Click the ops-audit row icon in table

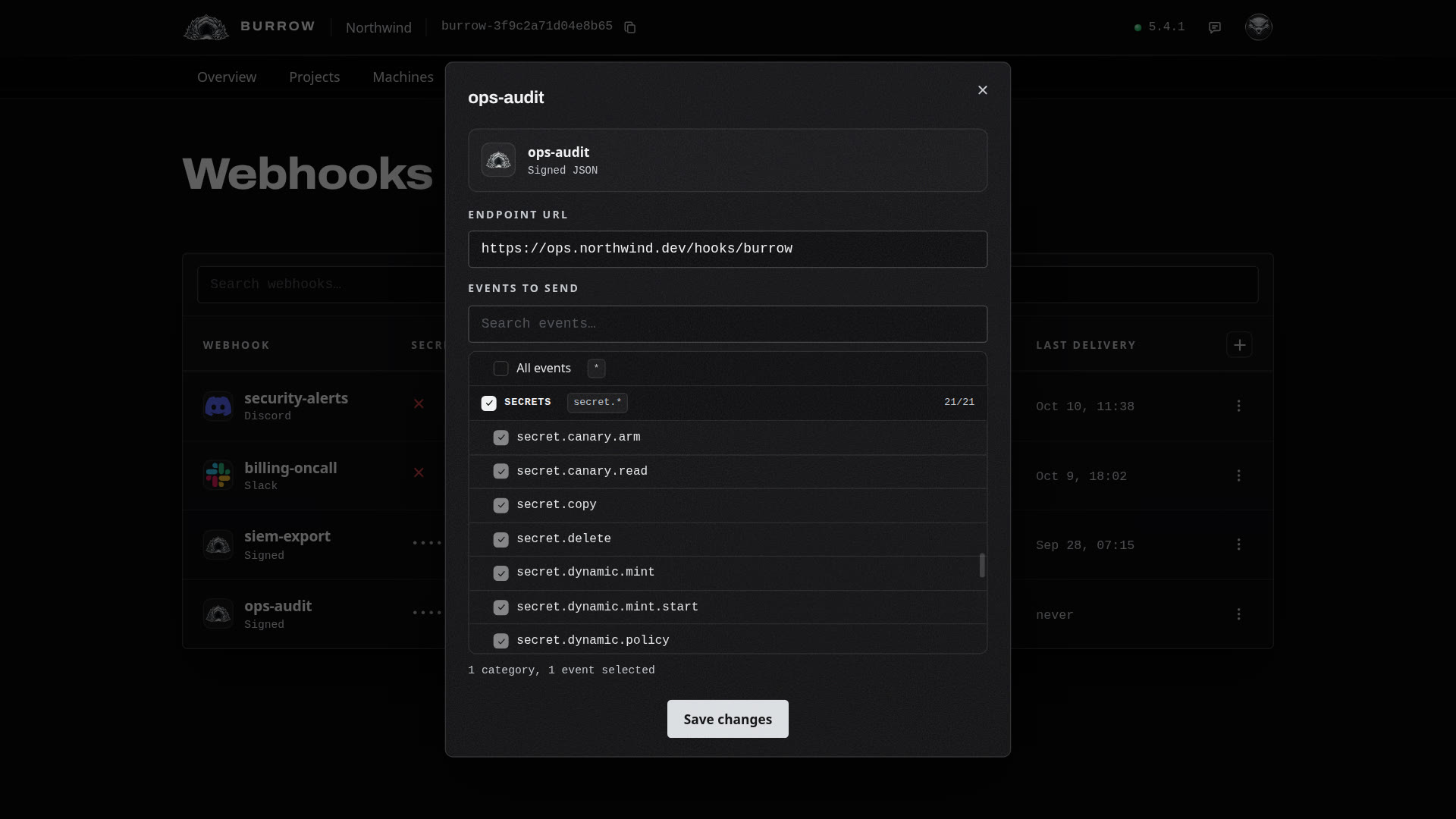tap(218, 613)
